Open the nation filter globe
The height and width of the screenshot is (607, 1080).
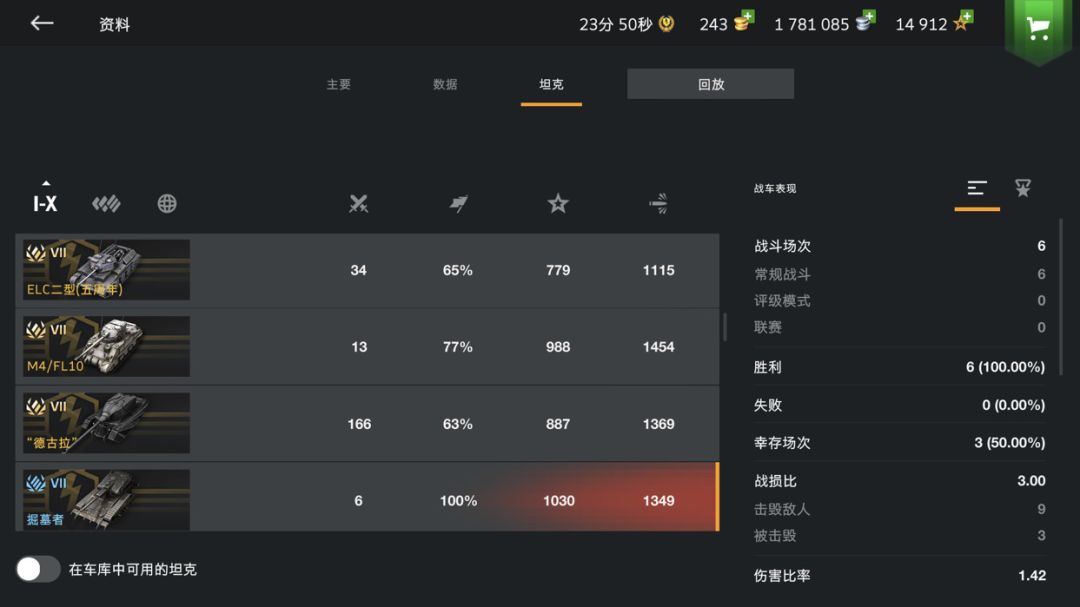167,204
